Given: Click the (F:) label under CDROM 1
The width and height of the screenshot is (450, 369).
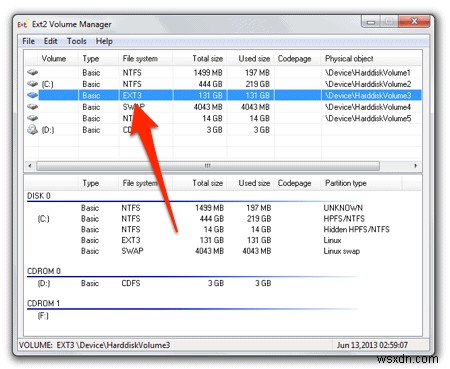Looking at the screenshot, I should coord(43,315).
